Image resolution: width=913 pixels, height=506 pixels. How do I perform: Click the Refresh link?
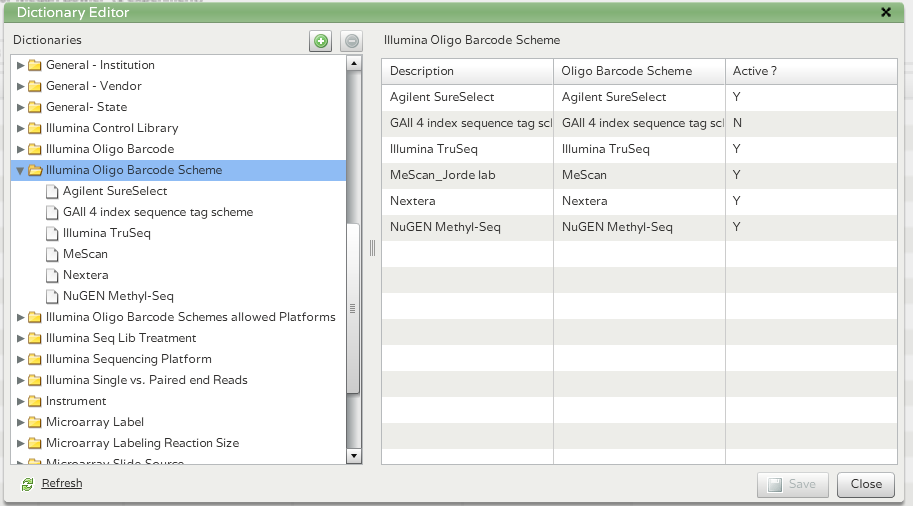point(62,483)
